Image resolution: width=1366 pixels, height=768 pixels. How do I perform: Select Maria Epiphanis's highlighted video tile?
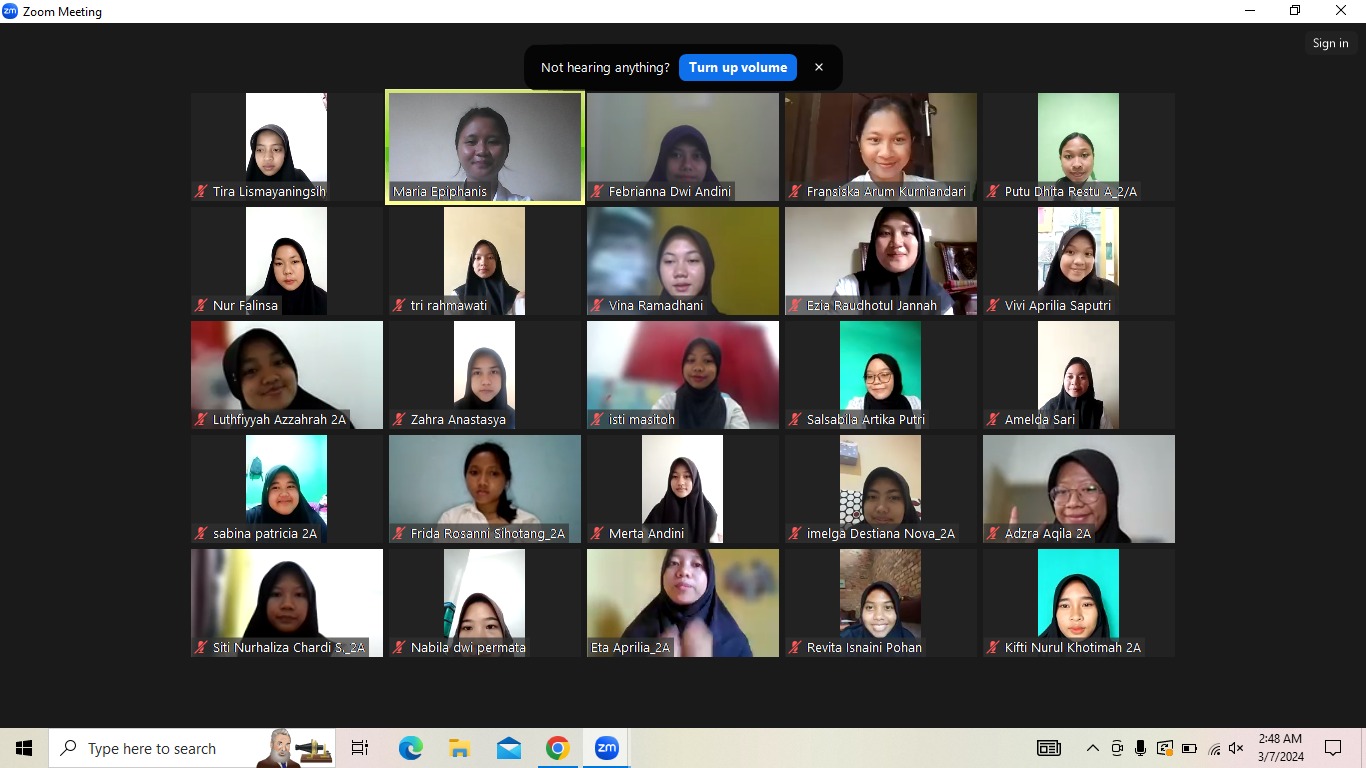(x=484, y=140)
